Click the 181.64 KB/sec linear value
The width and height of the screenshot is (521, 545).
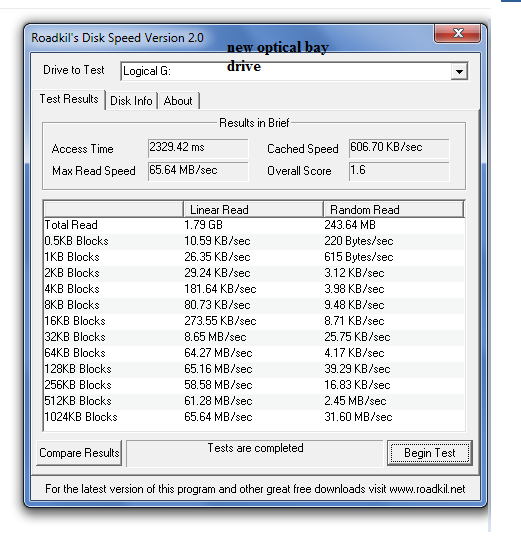coord(220,289)
